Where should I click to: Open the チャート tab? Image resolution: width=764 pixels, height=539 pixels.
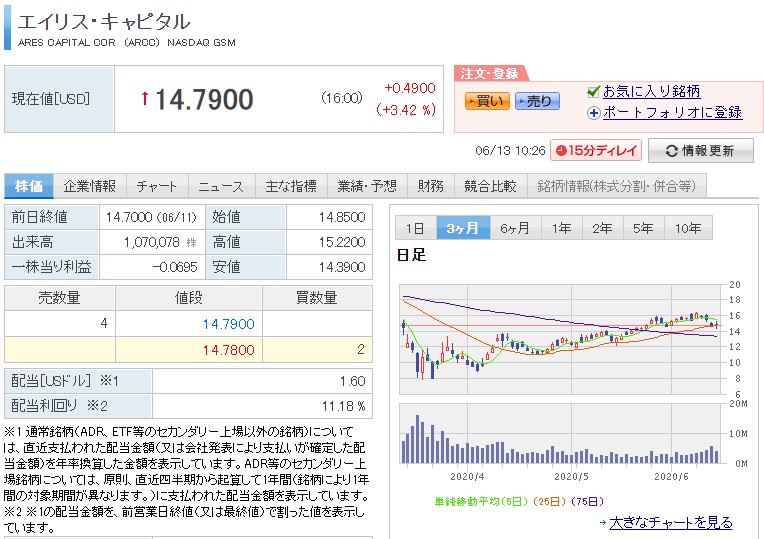pos(157,186)
